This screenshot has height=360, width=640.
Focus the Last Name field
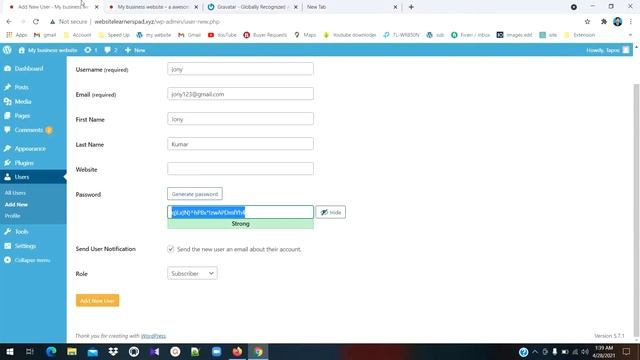coord(240,144)
